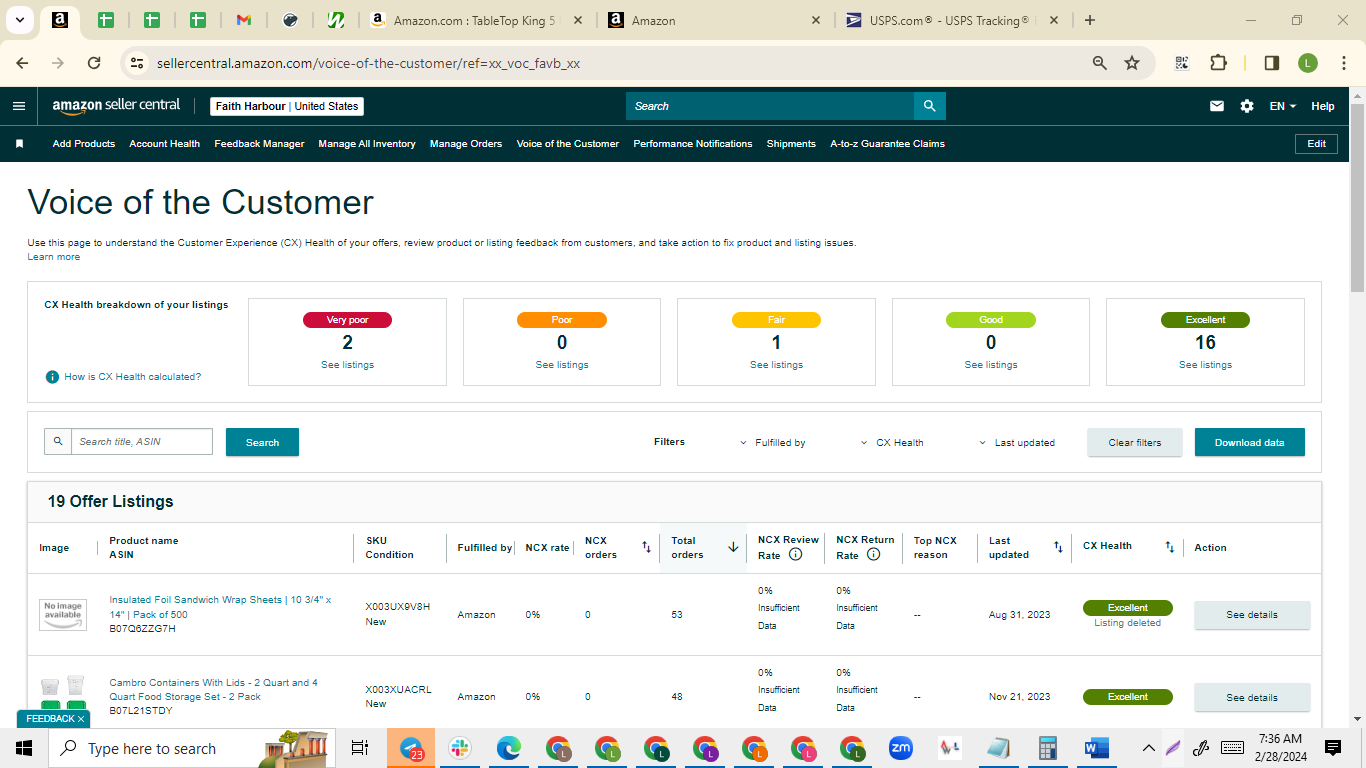Open A-to-z Guarantee Claims
Image resolution: width=1366 pixels, height=768 pixels.
[888, 144]
